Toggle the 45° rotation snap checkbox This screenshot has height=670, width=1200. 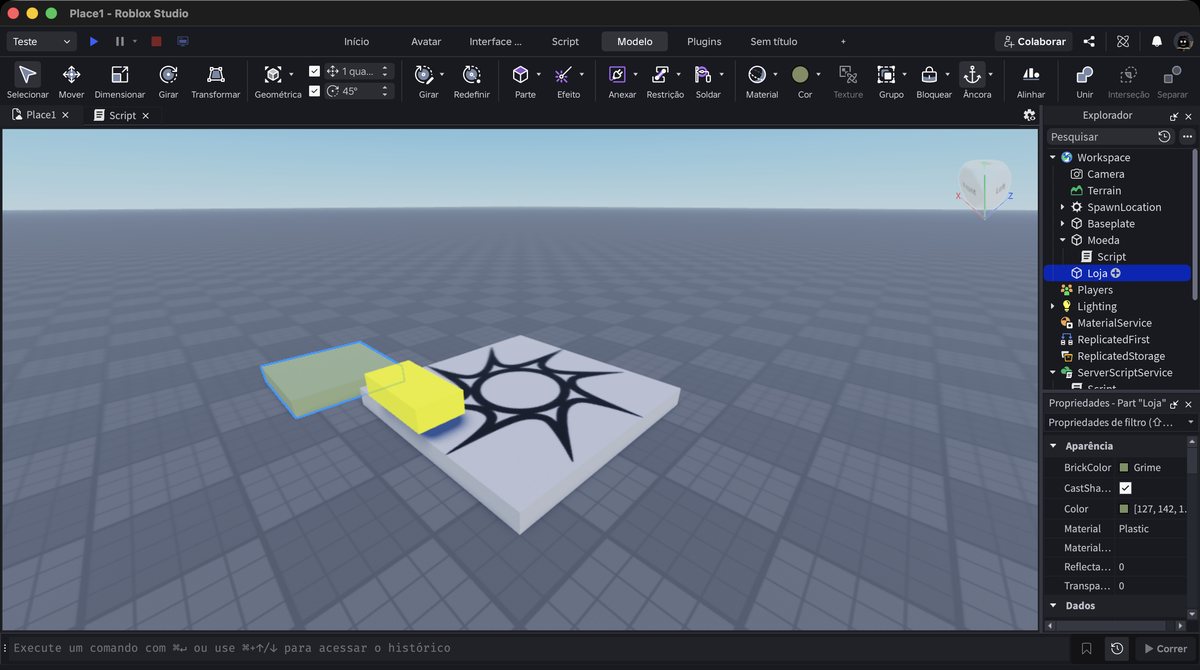click(315, 91)
